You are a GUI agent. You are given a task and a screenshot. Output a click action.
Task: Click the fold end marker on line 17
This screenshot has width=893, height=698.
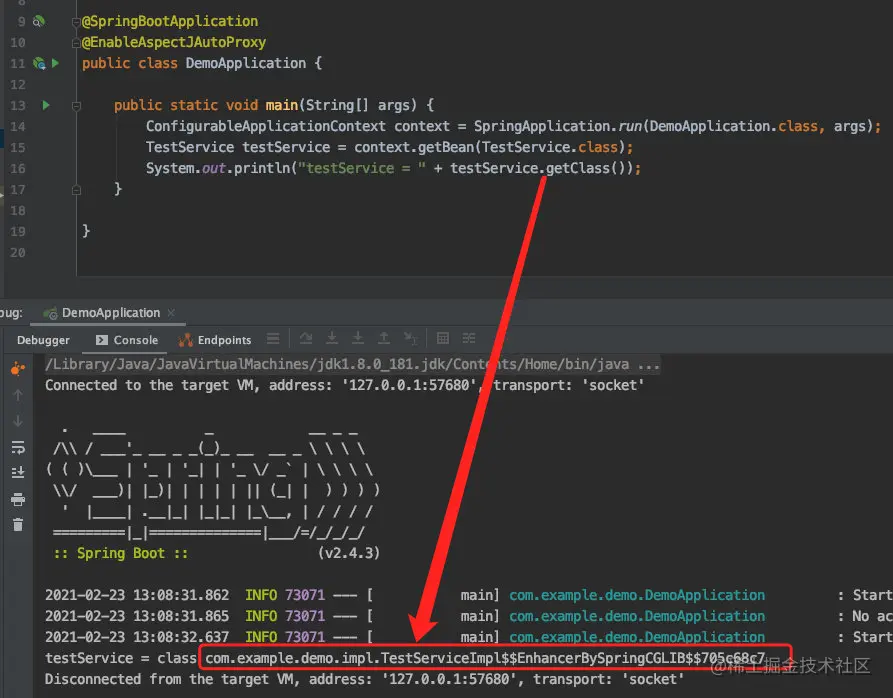tap(76, 190)
